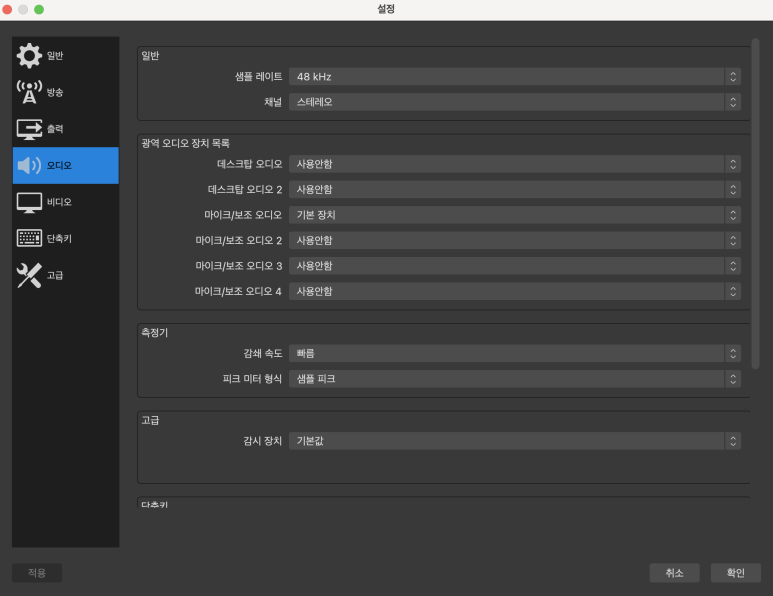Click the output monitor-arrow icon for 출력
This screenshot has width=773, height=596.
pos(29,129)
